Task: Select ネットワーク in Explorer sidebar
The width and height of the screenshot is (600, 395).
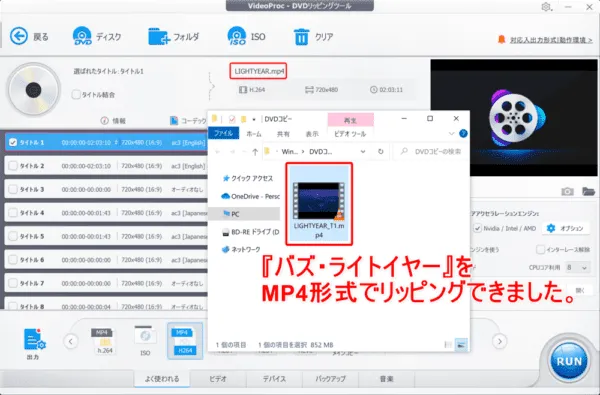Action: pyautogui.click(x=241, y=249)
